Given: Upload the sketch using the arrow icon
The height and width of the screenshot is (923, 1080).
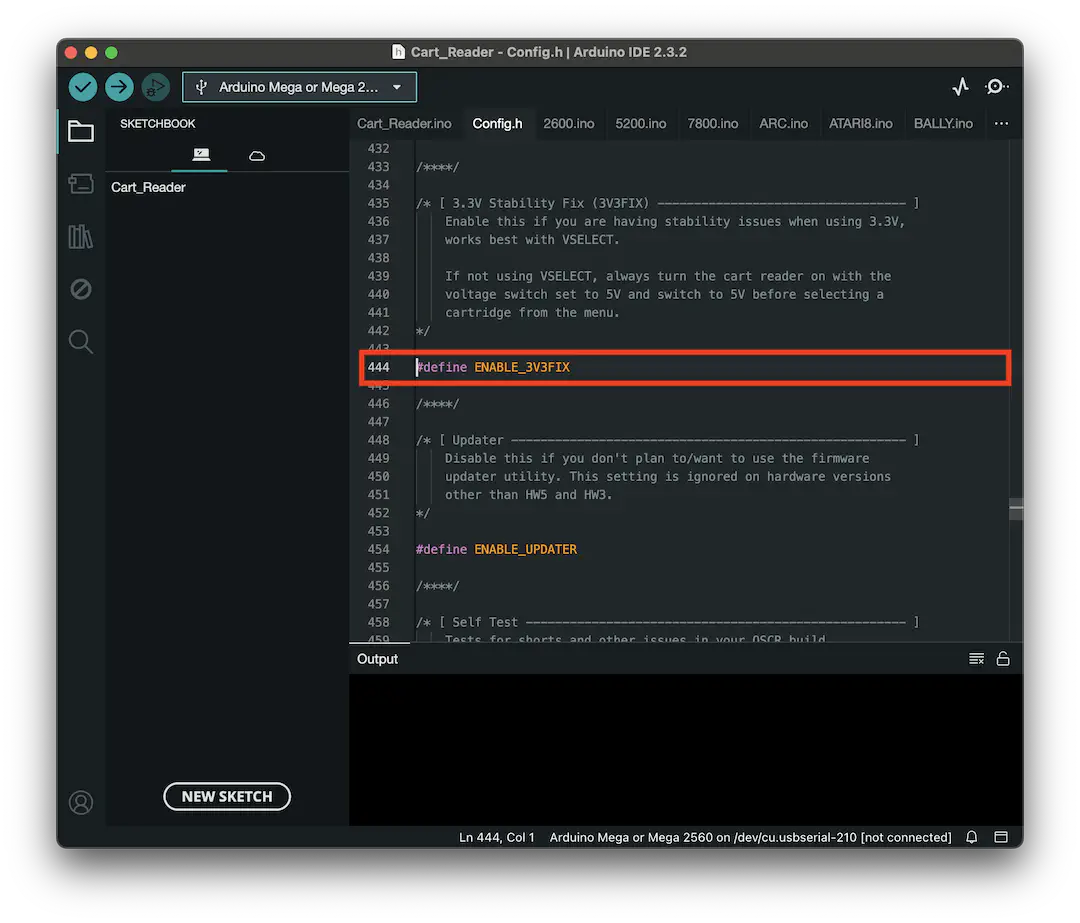Looking at the screenshot, I should pos(119,87).
